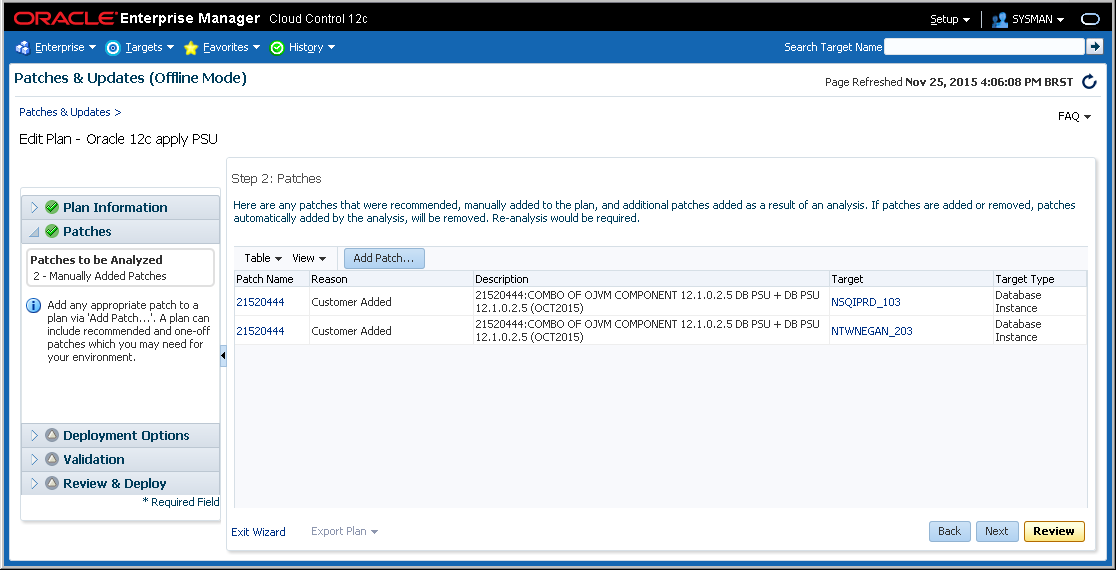Click the Target Type column header
The height and width of the screenshot is (571, 1116).
(1040, 279)
